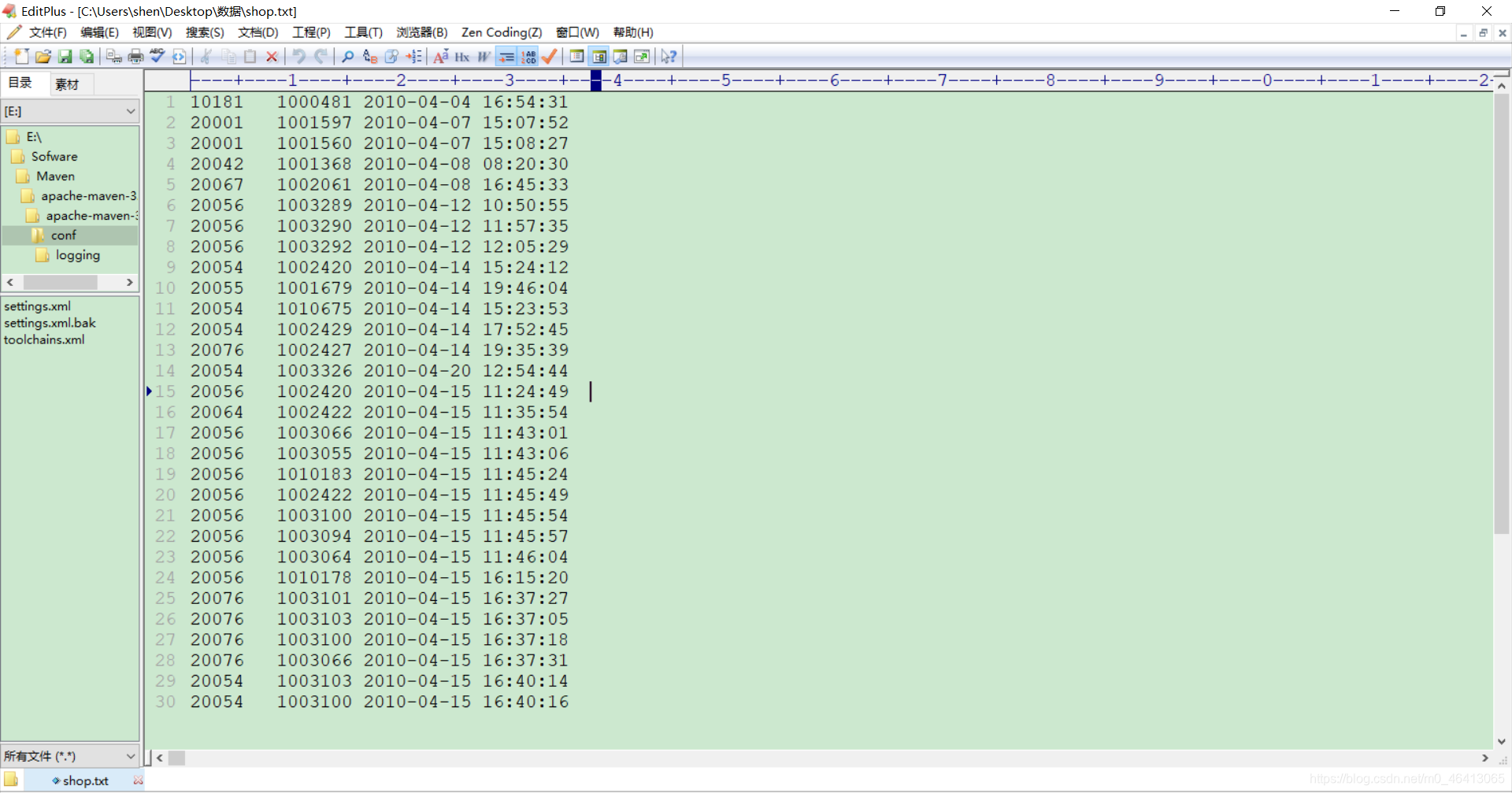Click the Copy icon in the toolbar
This screenshot has height=793, width=1512.
point(228,57)
